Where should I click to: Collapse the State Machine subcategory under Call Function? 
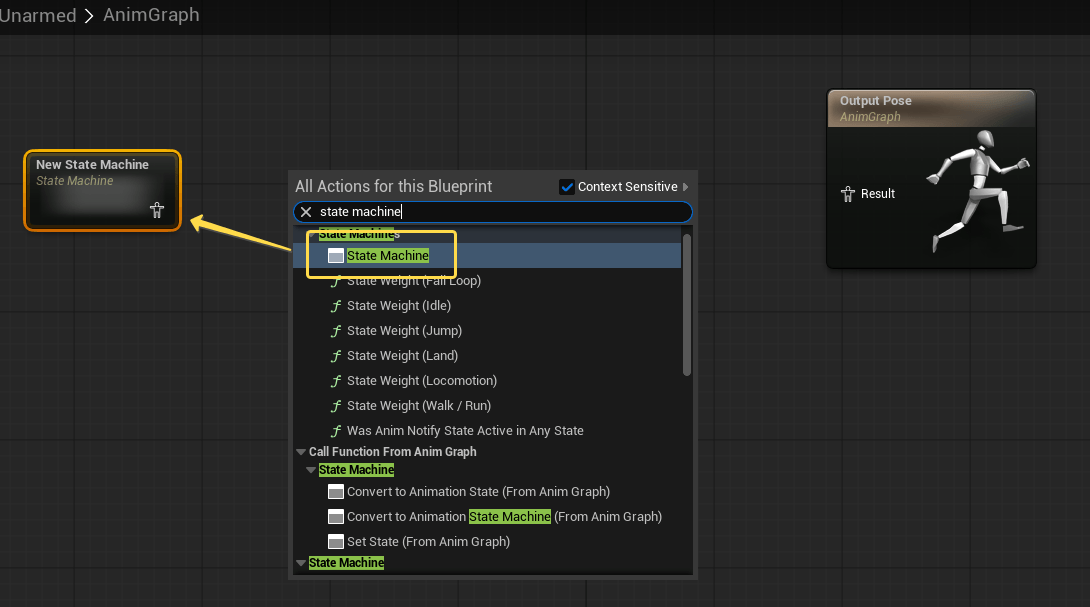(311, 470)
